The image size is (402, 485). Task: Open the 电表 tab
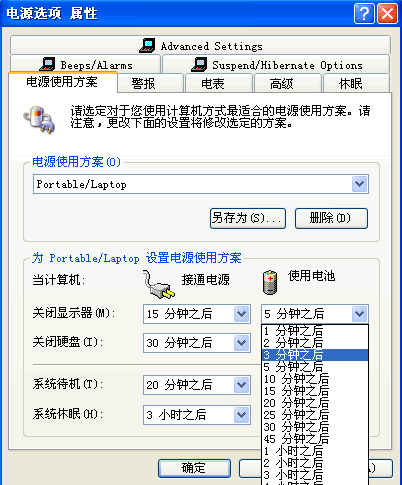(219, 83)
